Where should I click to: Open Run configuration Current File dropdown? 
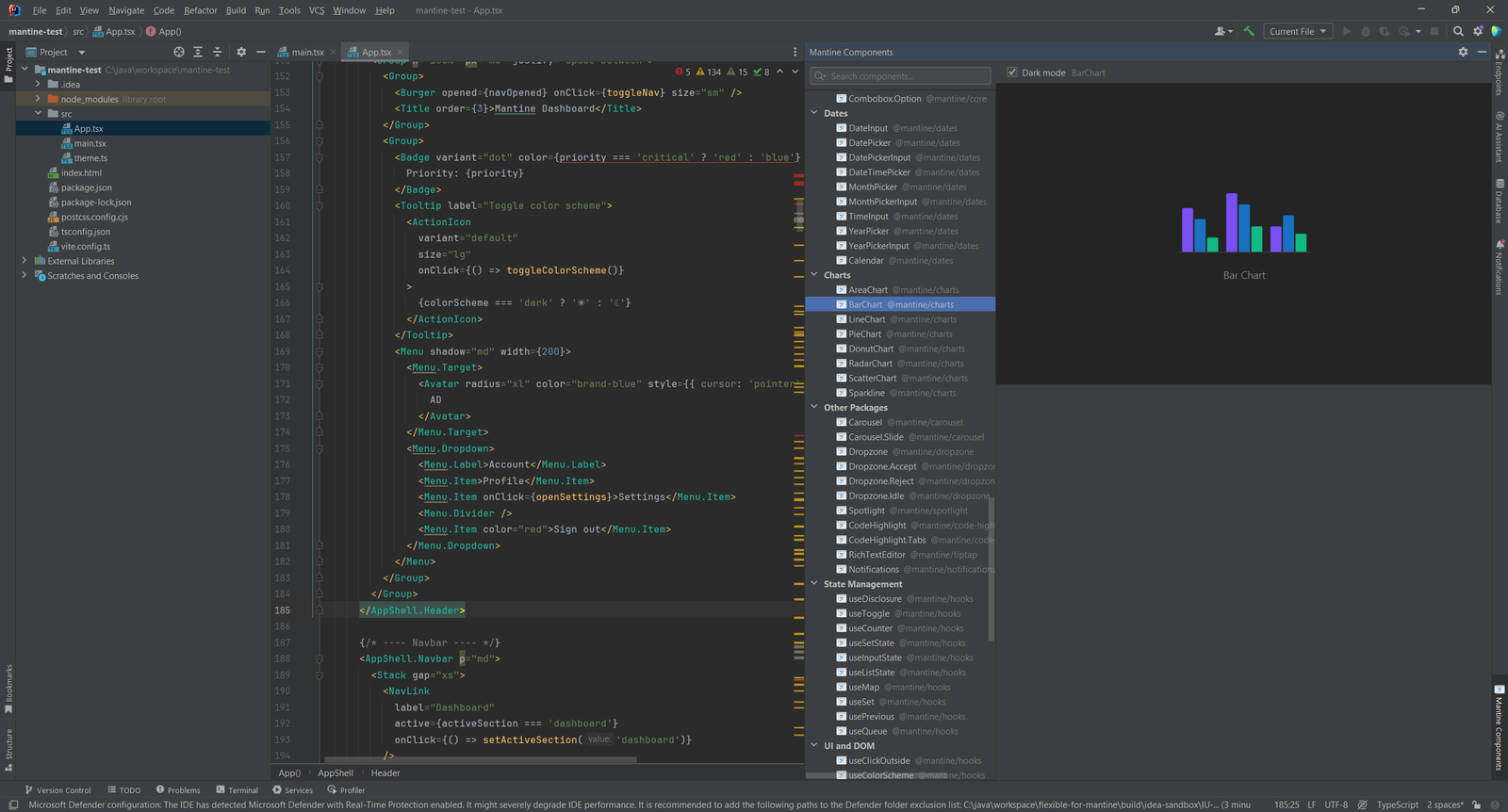point(1298,31)
